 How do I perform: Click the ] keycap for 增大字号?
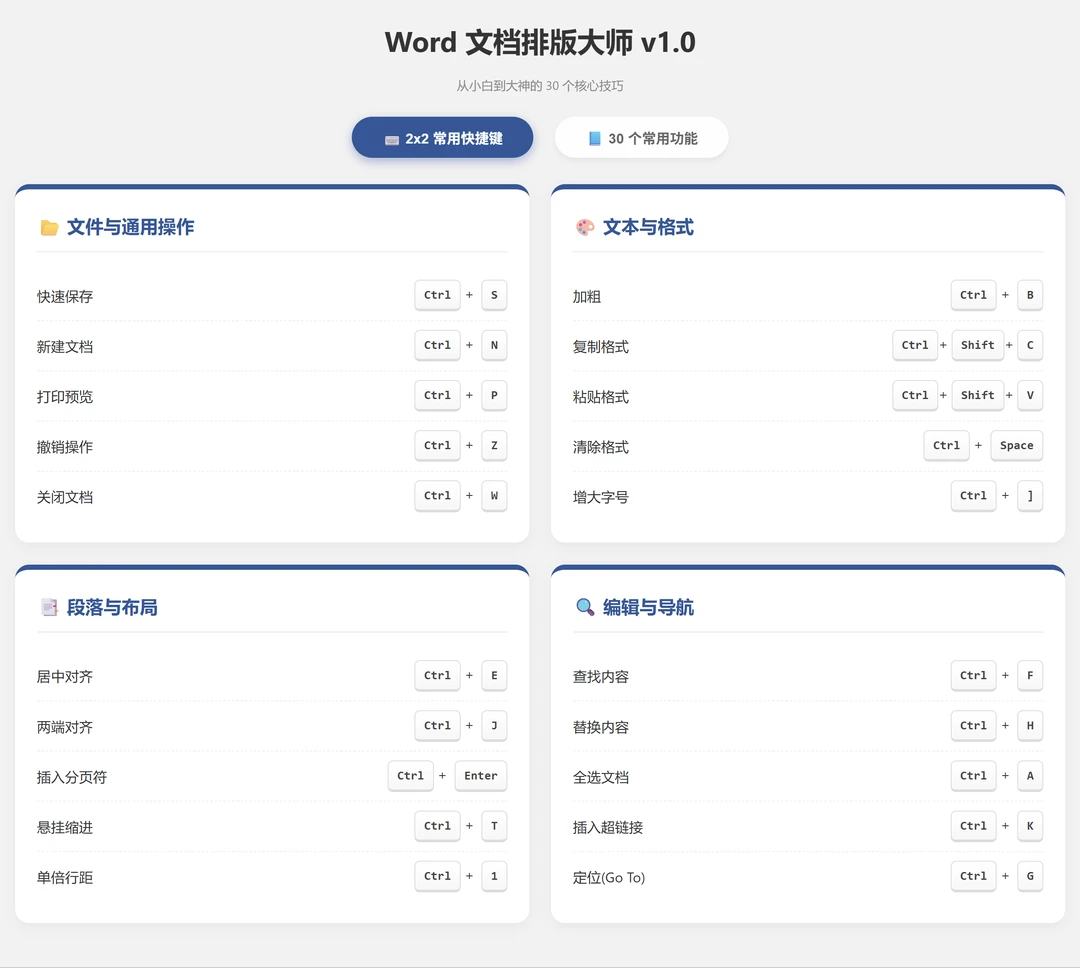click(1030, 496)
